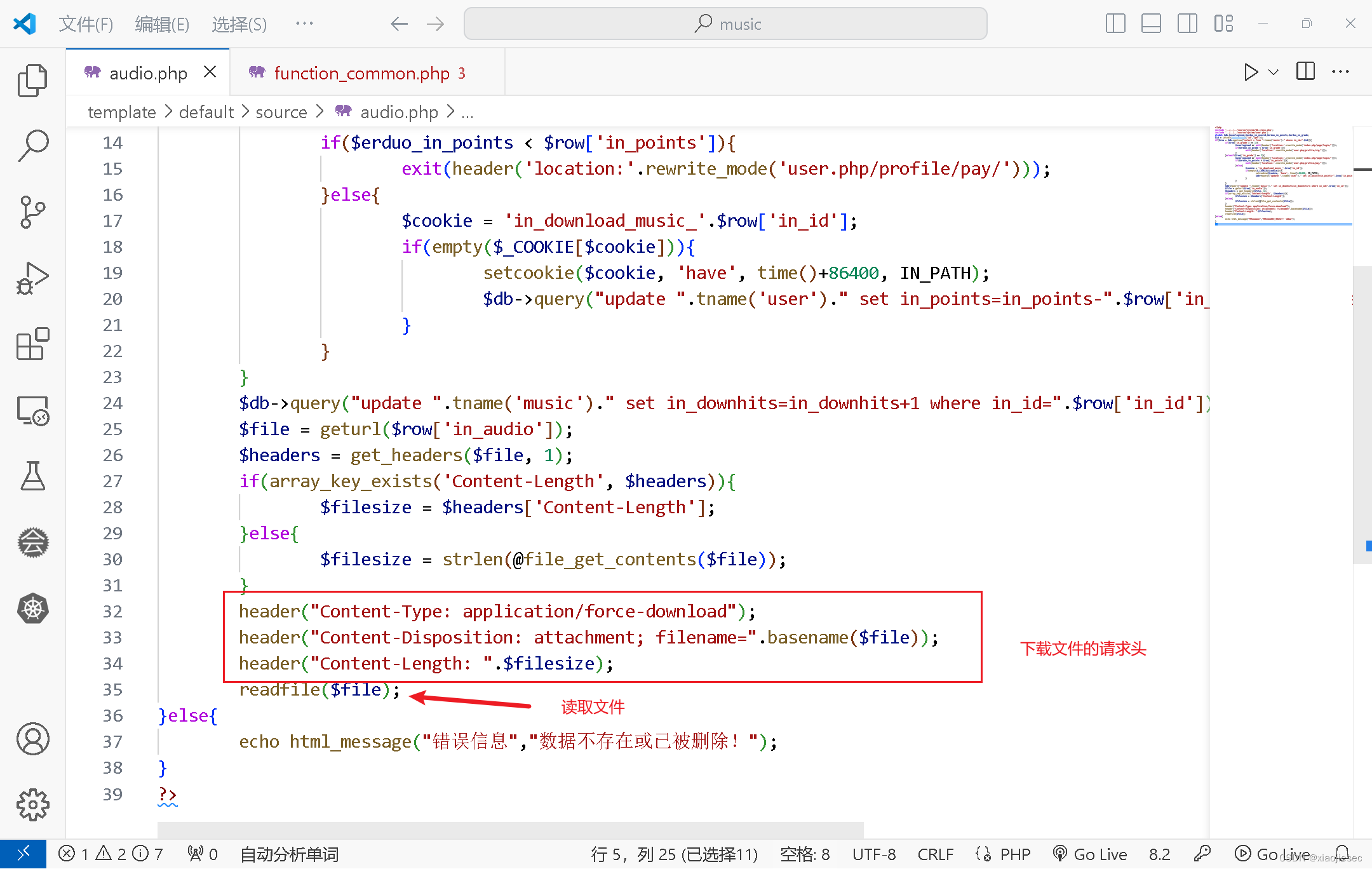Open the default breadcrumb dropdown
The image size is (1372, 869).
[205, 112]
